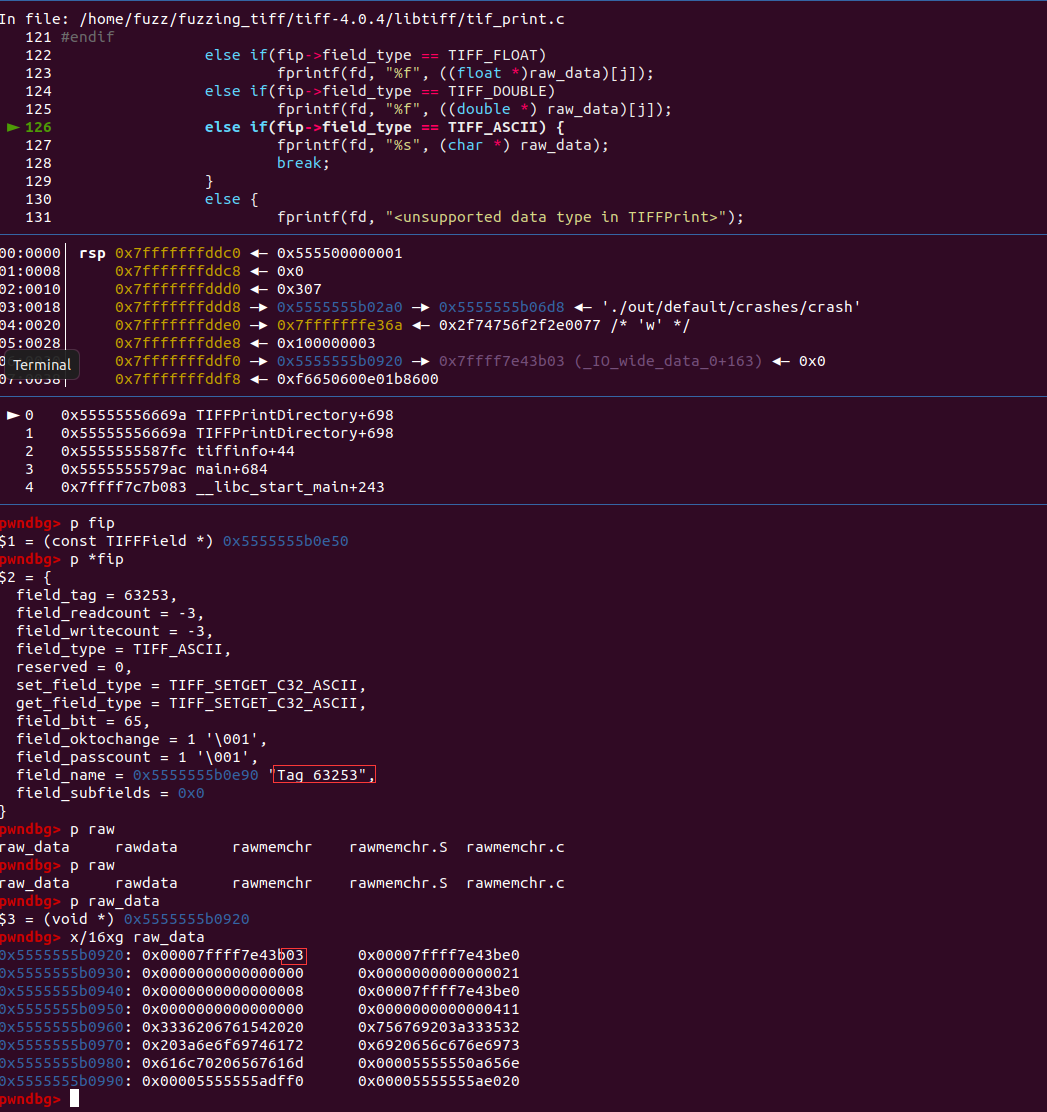Click the file path tif_print.c header
The height and width of the screenshot is (1112, 1047).
point(322,19)
